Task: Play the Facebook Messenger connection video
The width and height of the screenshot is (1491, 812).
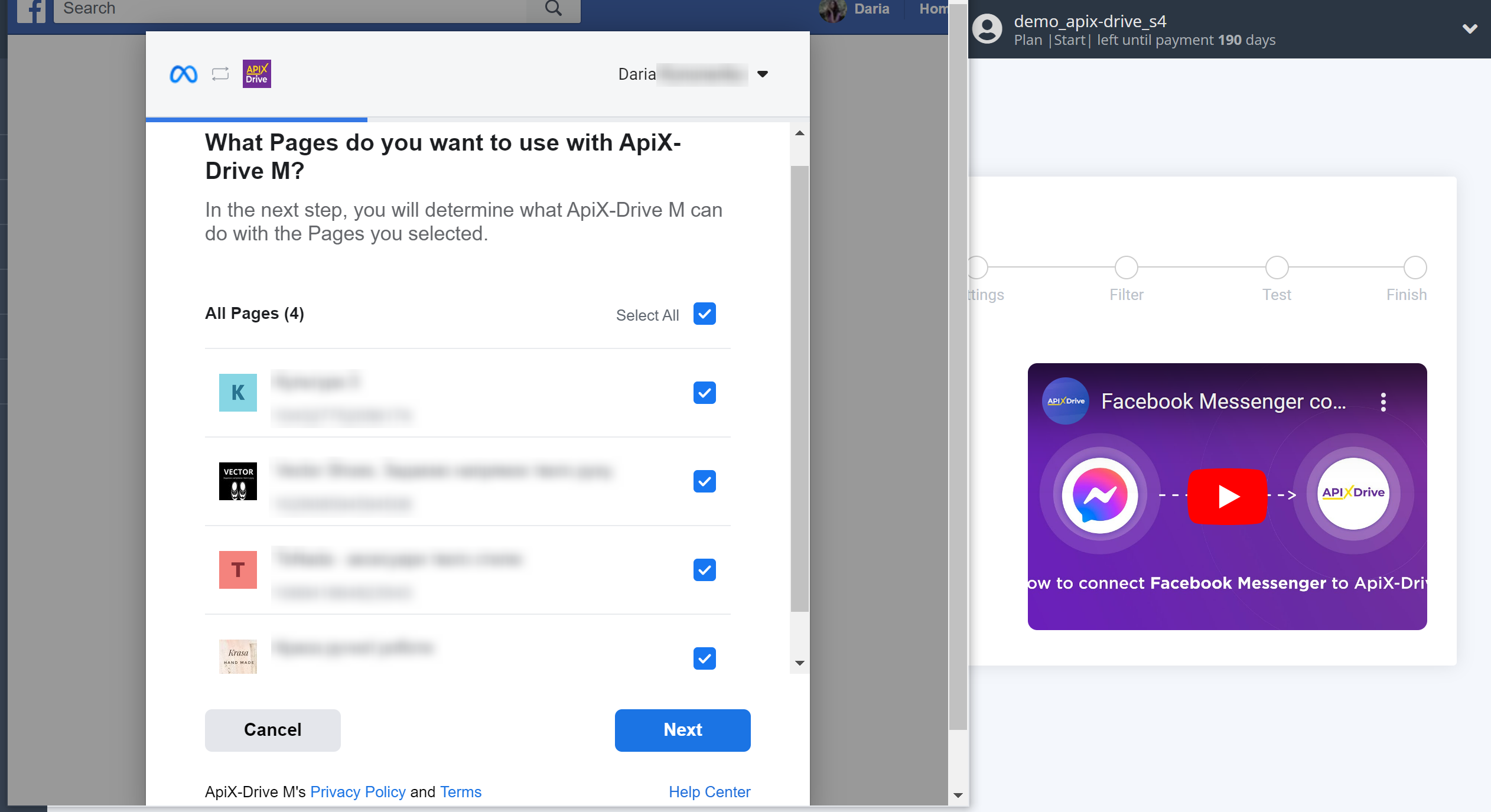Action: pyautogui.click(x=1228, y=496)
